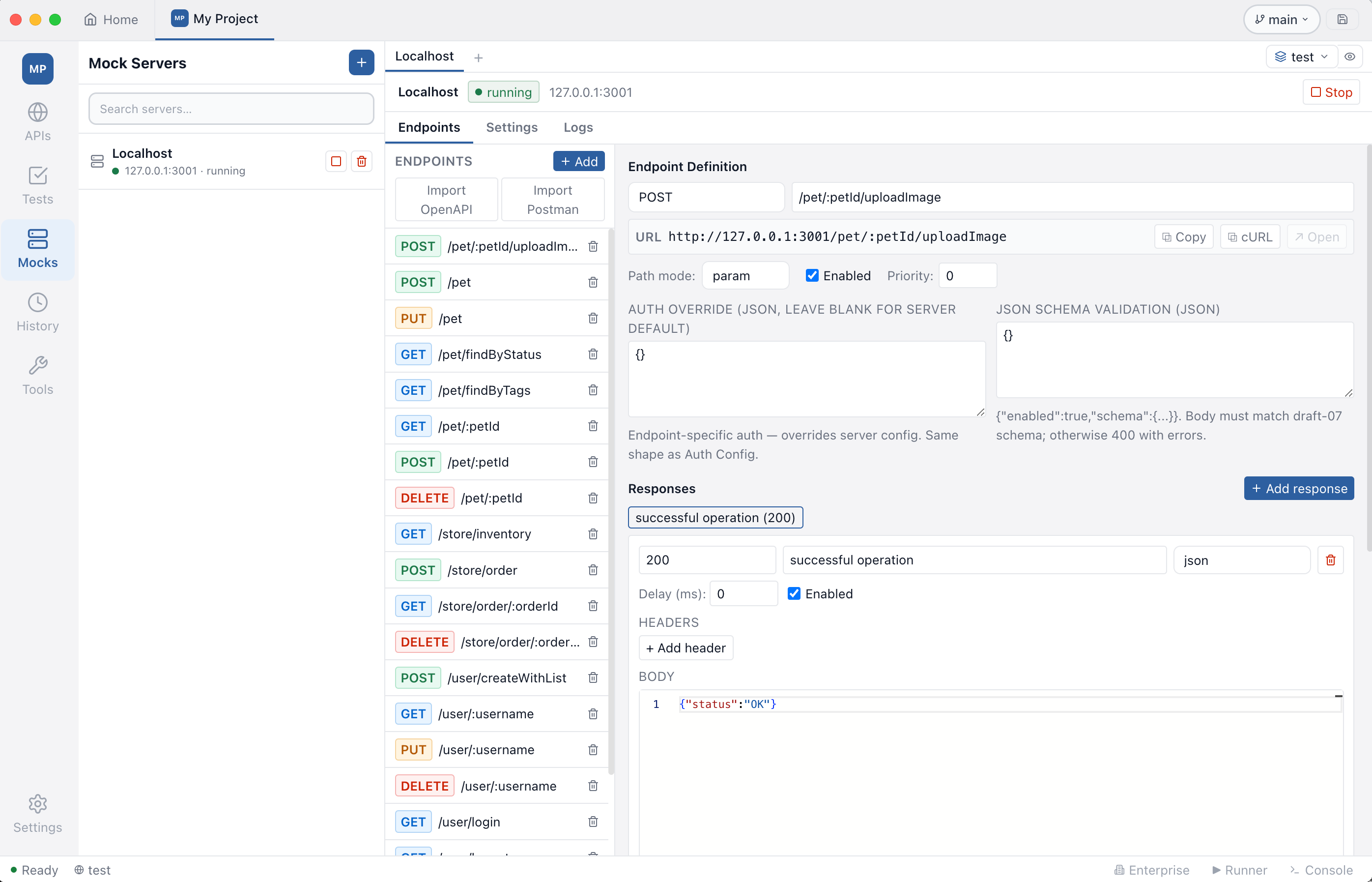Open new server tab with plus icon
This screenshot has width=1372, height=882.
tap(479, 58)
